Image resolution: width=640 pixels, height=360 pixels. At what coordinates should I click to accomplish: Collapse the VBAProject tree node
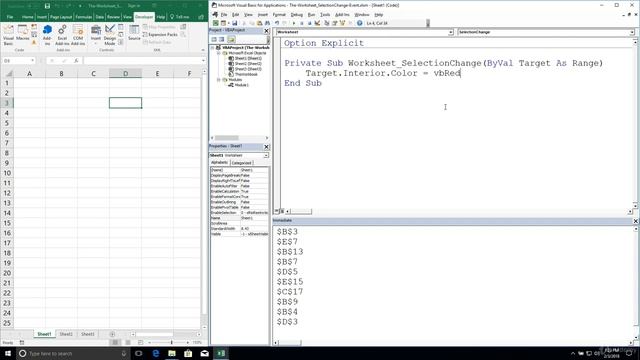click(x=213, y=48)
